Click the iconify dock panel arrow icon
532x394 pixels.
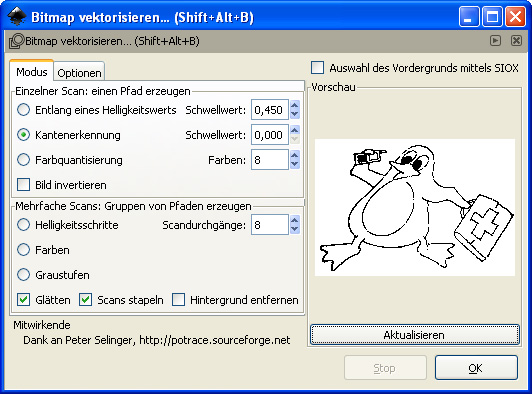pos(495,41)
